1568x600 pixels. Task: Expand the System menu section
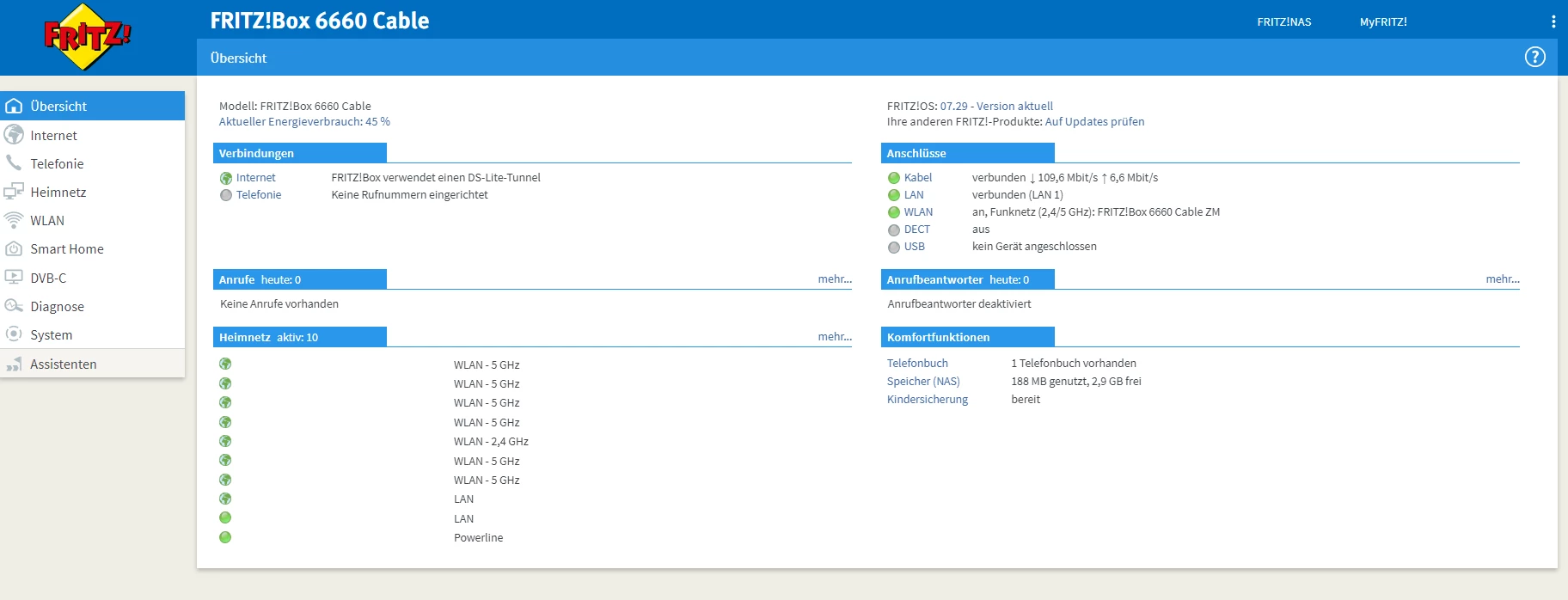(x=51, y=335)
